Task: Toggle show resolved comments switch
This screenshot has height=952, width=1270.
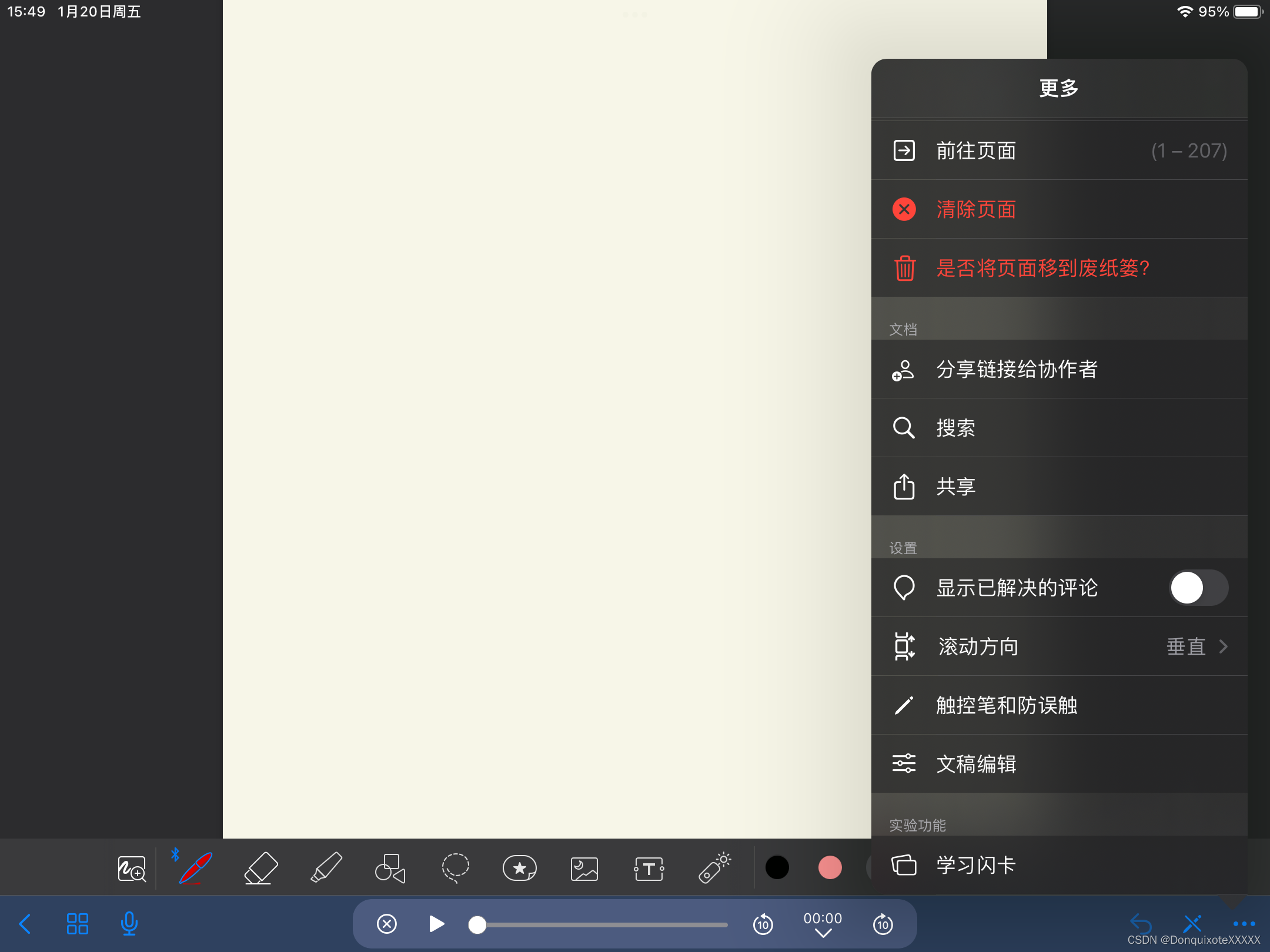Action: click(x=1198, y=588)
